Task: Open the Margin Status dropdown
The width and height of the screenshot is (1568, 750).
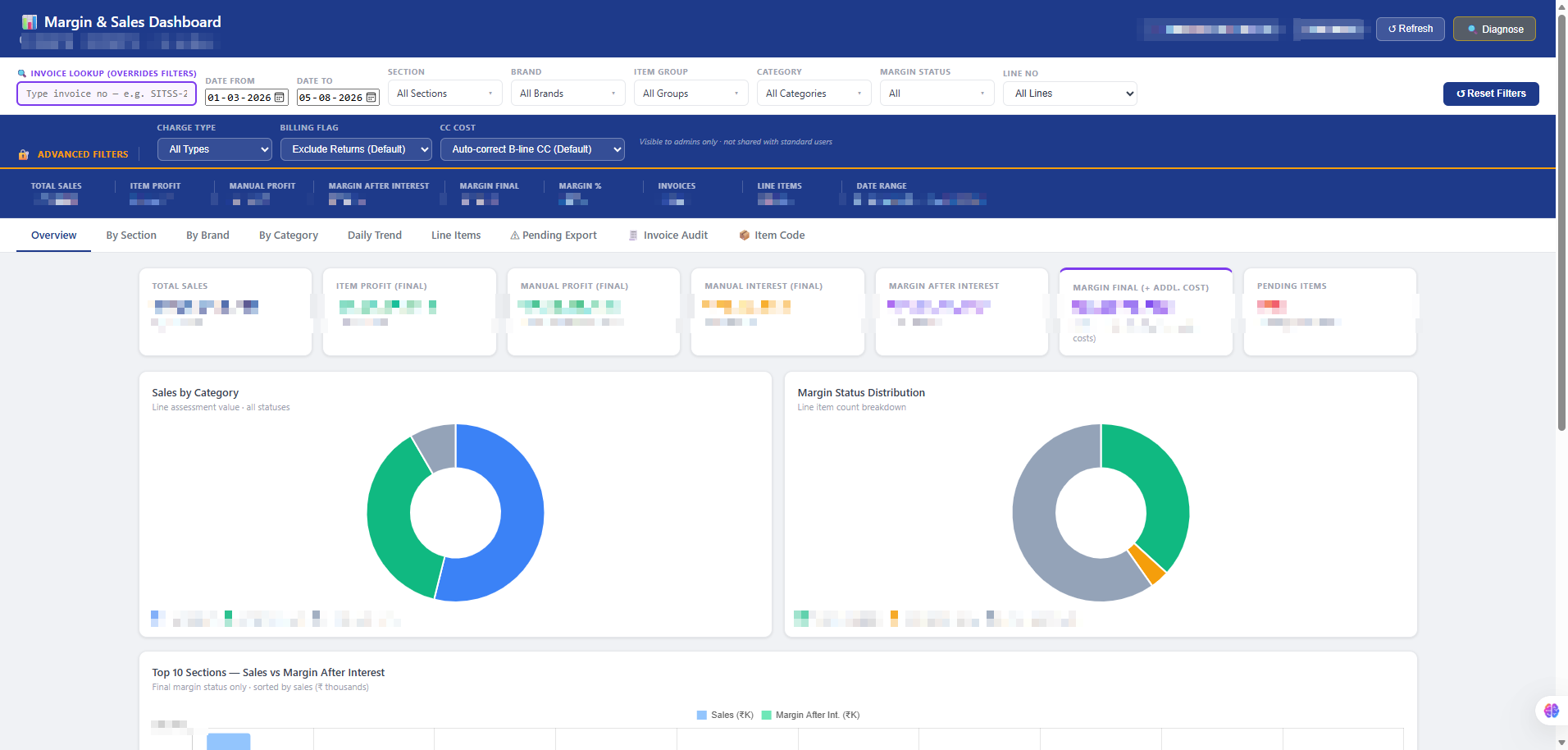Action: click(x=937, y=94)
